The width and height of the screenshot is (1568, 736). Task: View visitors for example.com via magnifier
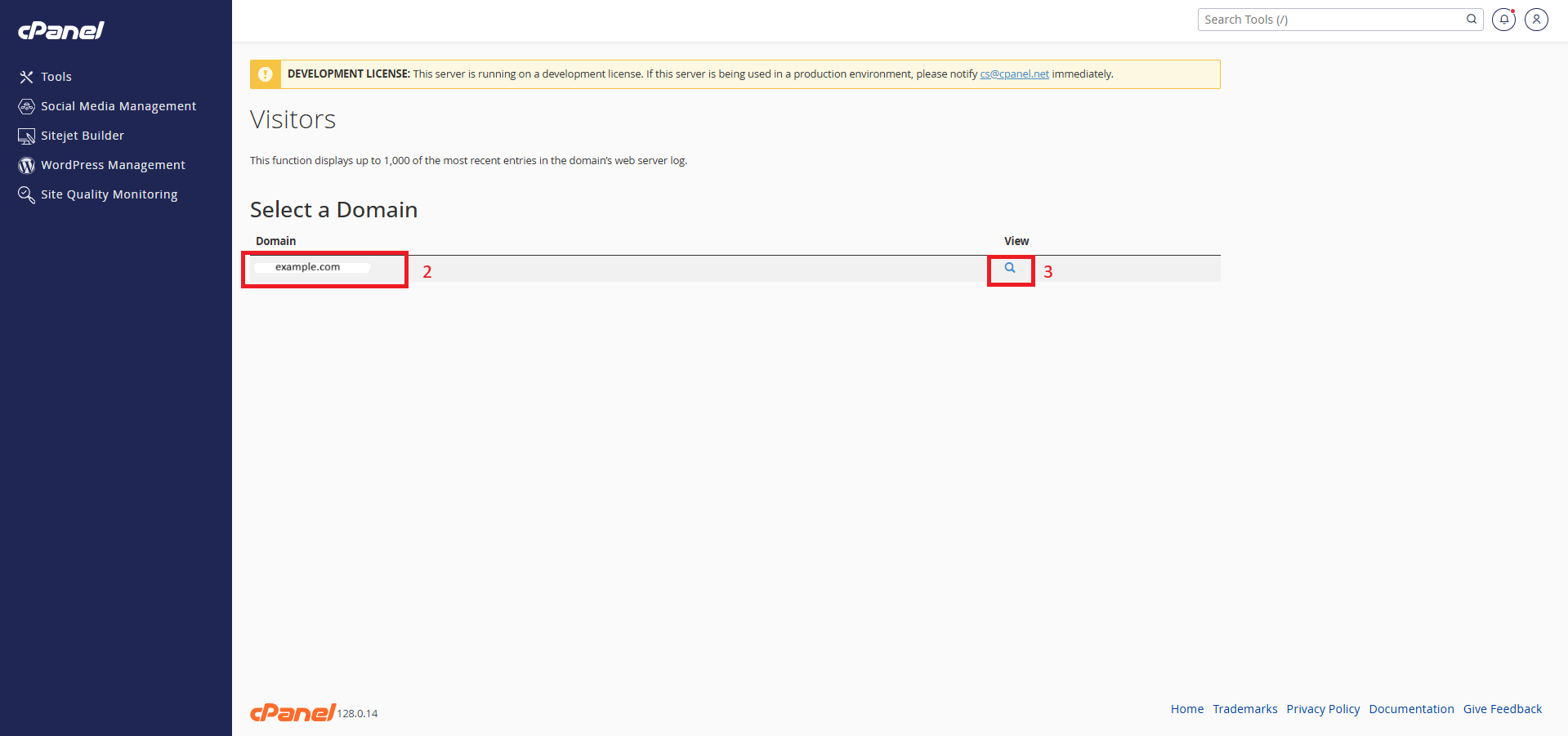[x=1010, y=268]
